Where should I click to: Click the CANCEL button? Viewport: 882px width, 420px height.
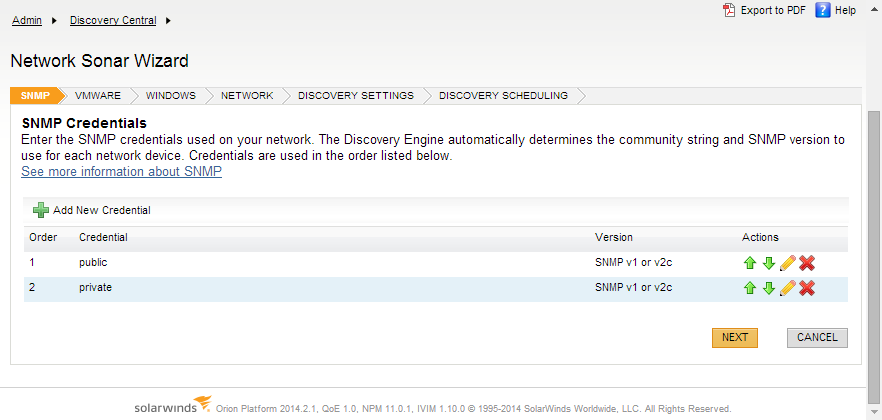(x=817, y=337)
